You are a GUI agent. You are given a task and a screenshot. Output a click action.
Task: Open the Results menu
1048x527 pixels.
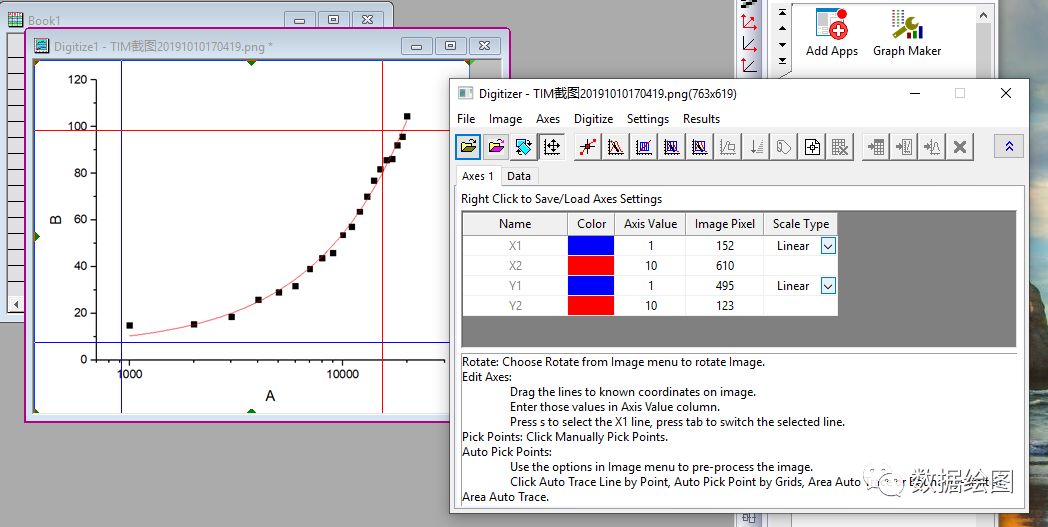pyautogui.click(x=701, y=119)
